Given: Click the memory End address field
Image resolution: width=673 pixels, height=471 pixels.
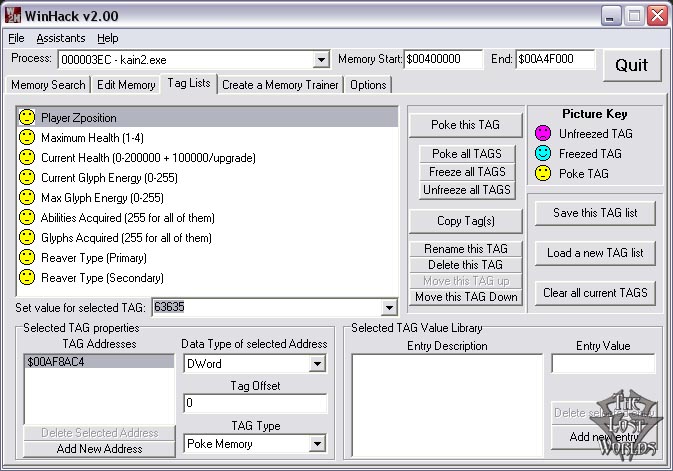Looking at the screenshot, I should point(555,59).
